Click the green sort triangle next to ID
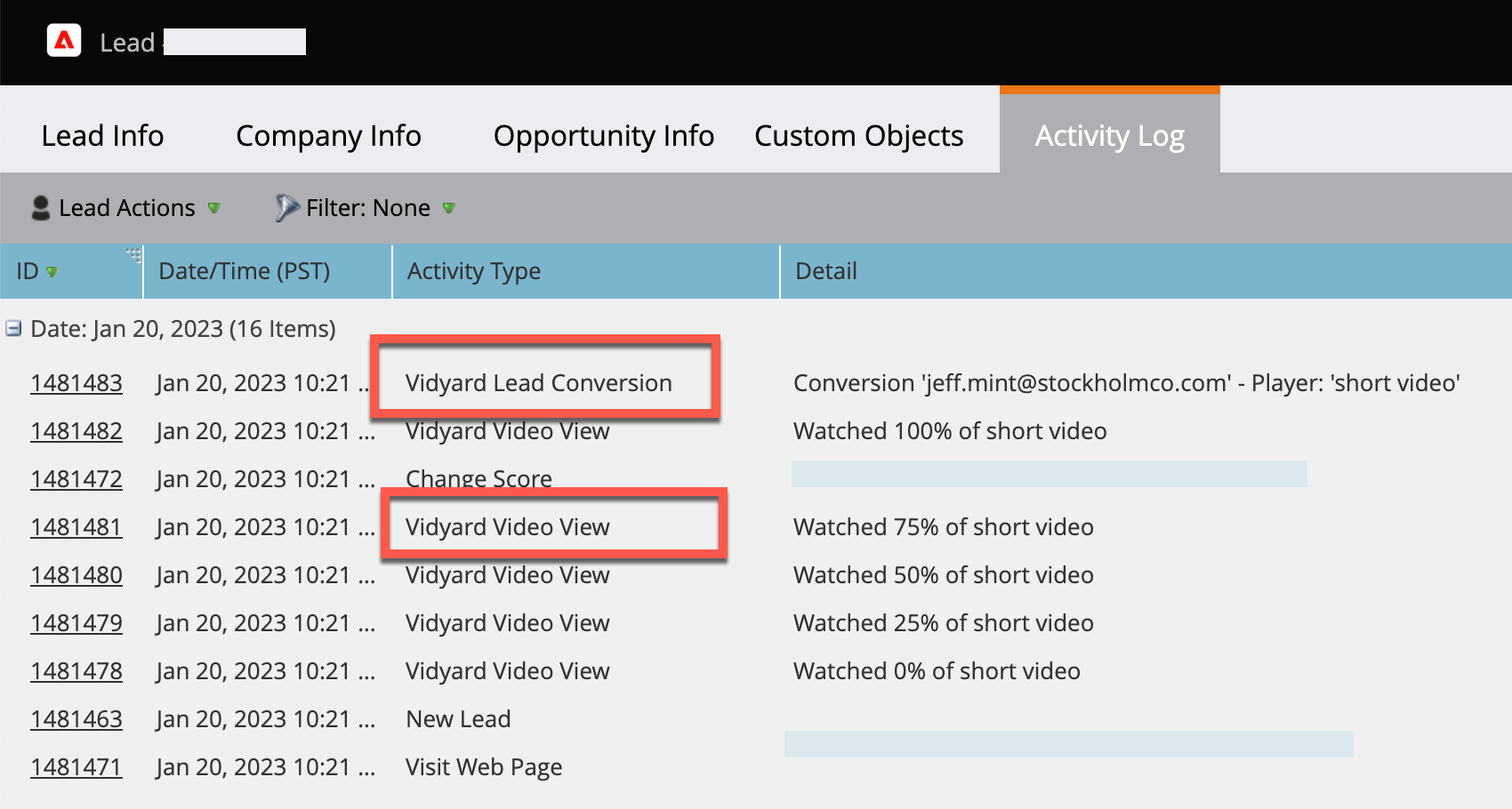Viewport: 1512px width, 809px height. pyautogui.click(x=52, y=273)
